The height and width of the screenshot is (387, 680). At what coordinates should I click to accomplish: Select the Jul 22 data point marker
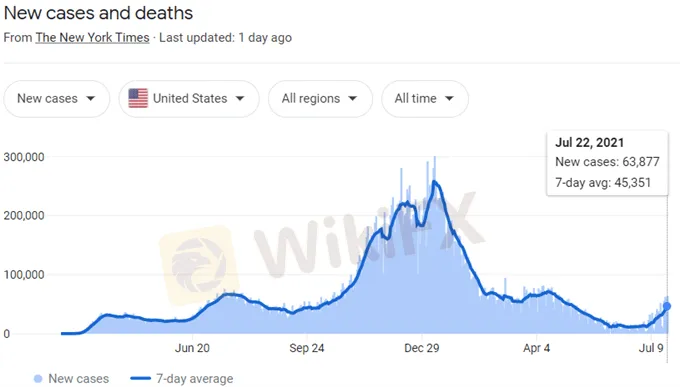(667, 306)
